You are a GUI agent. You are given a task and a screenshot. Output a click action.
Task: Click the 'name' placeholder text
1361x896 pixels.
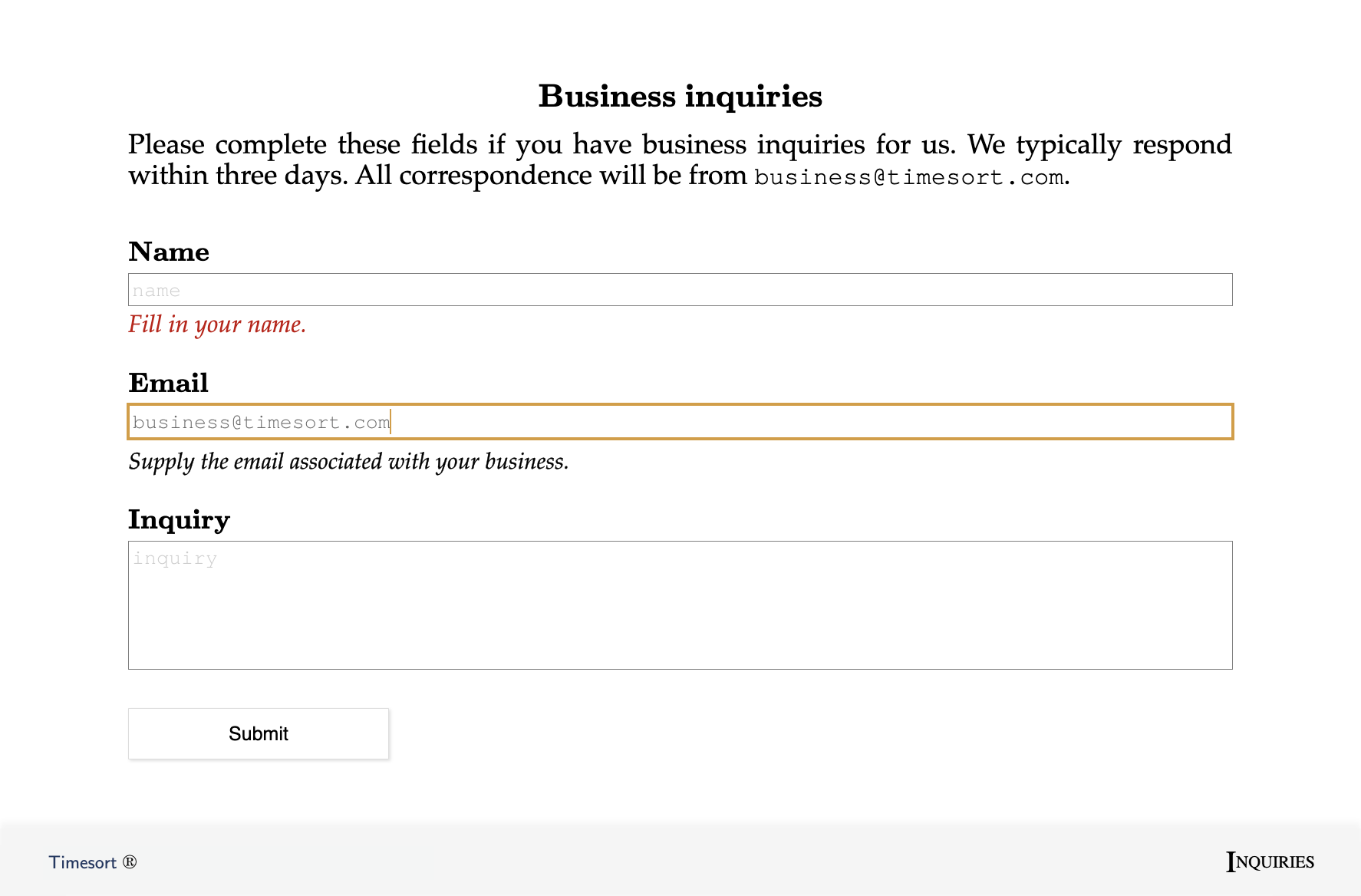[x=157, y=291]
